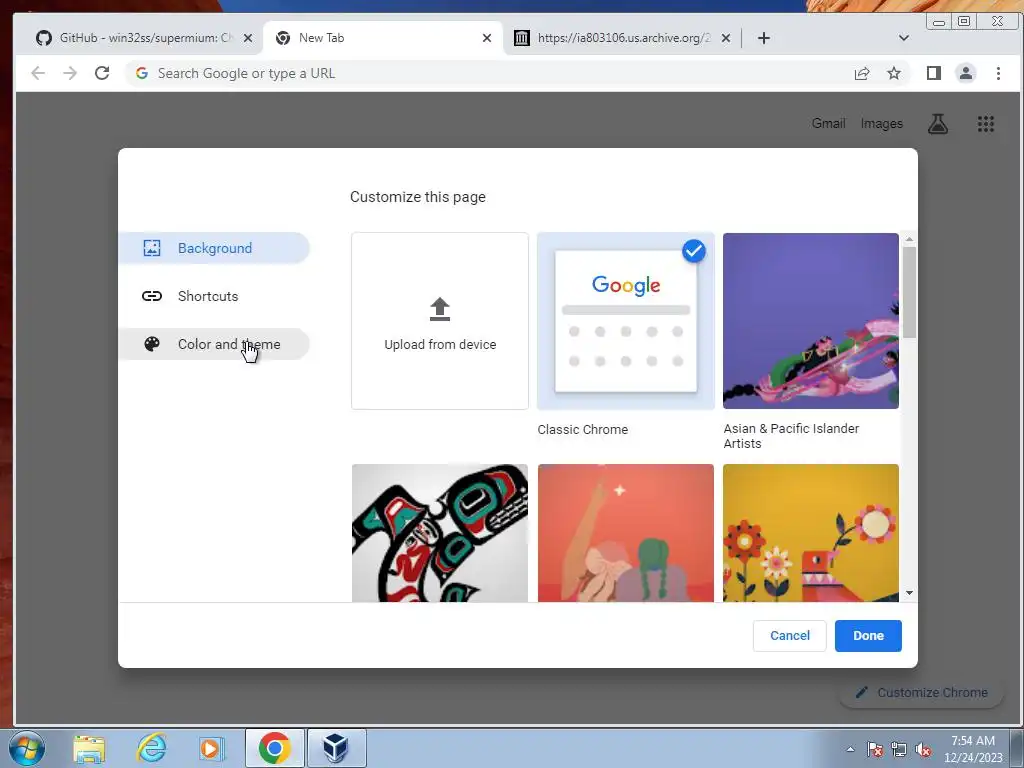The image size is (1024, 768).
Task: Click the browser back arrow
Action: point(38,73)
